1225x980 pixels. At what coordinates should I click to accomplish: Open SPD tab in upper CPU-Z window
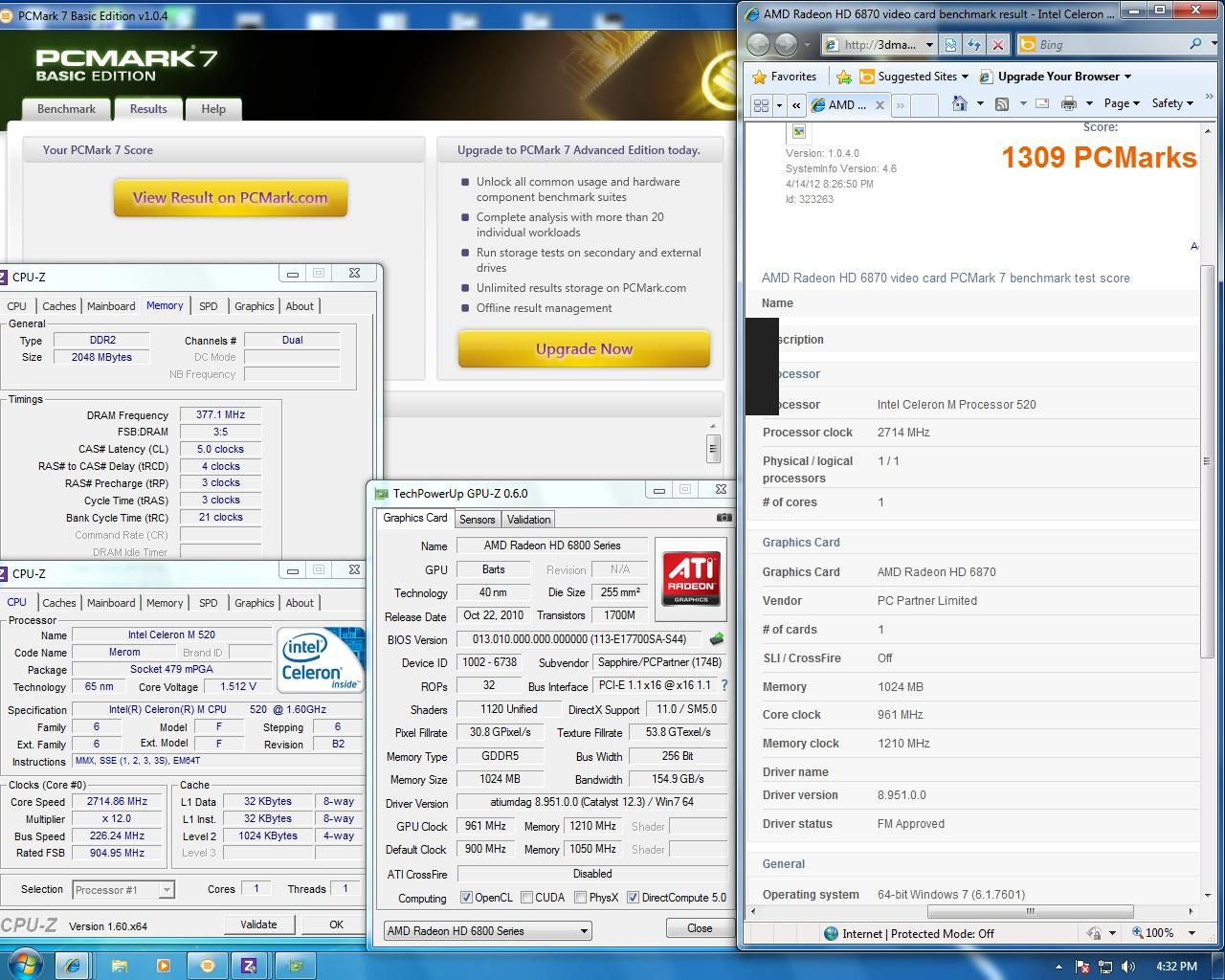pos(208,306)
